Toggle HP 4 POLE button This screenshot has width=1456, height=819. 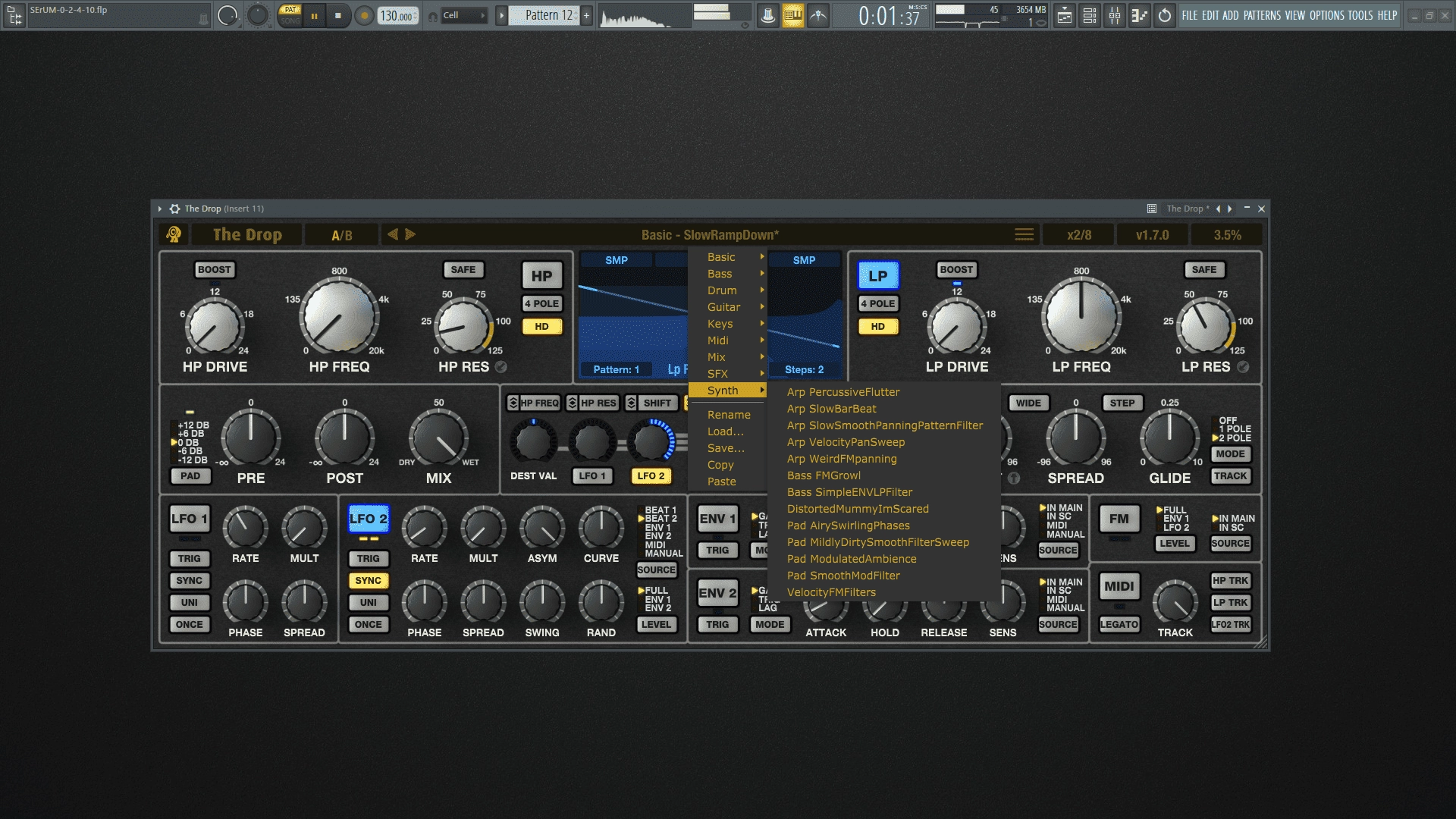coord(541,303)
